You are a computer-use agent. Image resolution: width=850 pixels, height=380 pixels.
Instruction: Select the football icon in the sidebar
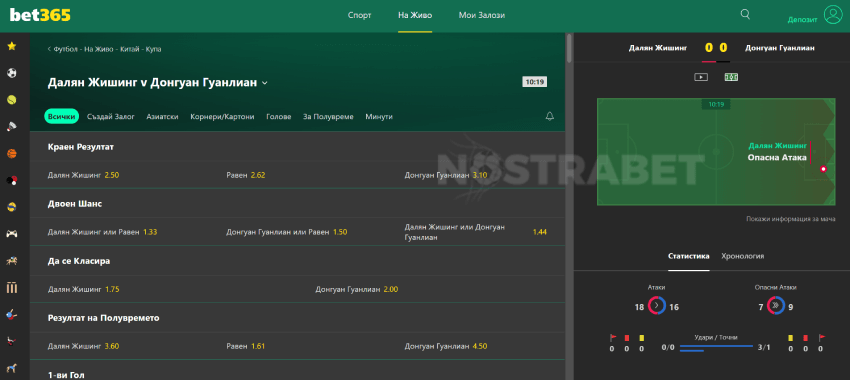point(11,73)
